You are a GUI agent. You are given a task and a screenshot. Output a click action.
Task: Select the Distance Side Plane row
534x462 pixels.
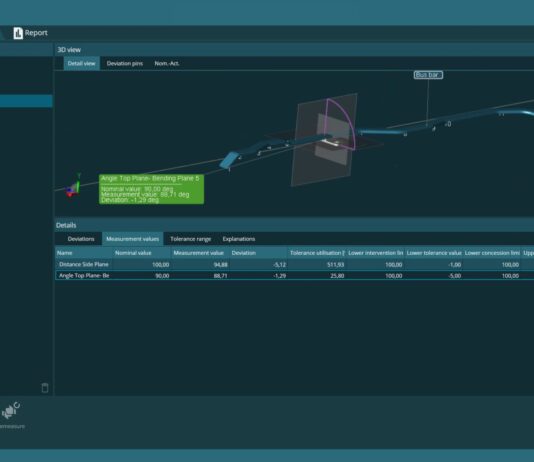295,265
